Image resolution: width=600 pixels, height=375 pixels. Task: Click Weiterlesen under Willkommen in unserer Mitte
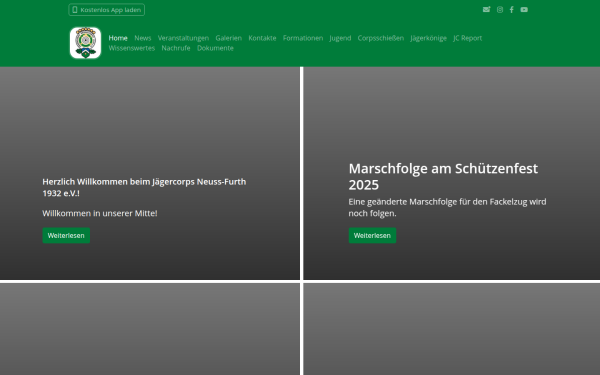[66, 235]
